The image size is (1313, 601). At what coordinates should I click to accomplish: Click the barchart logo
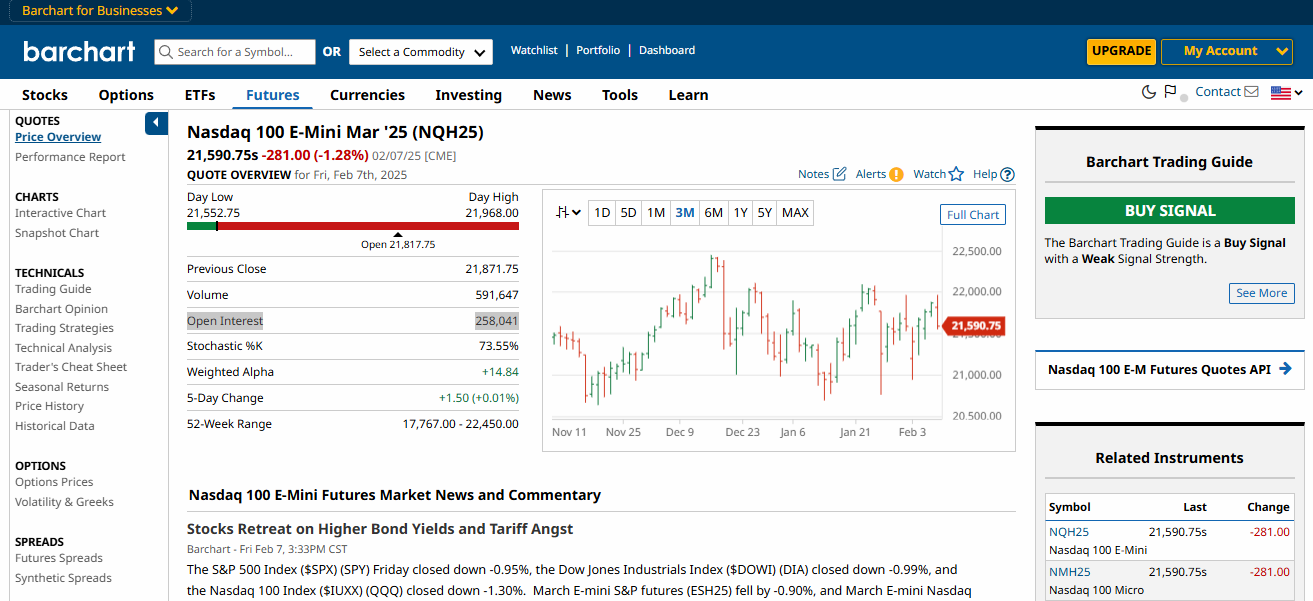pos(79,52)
